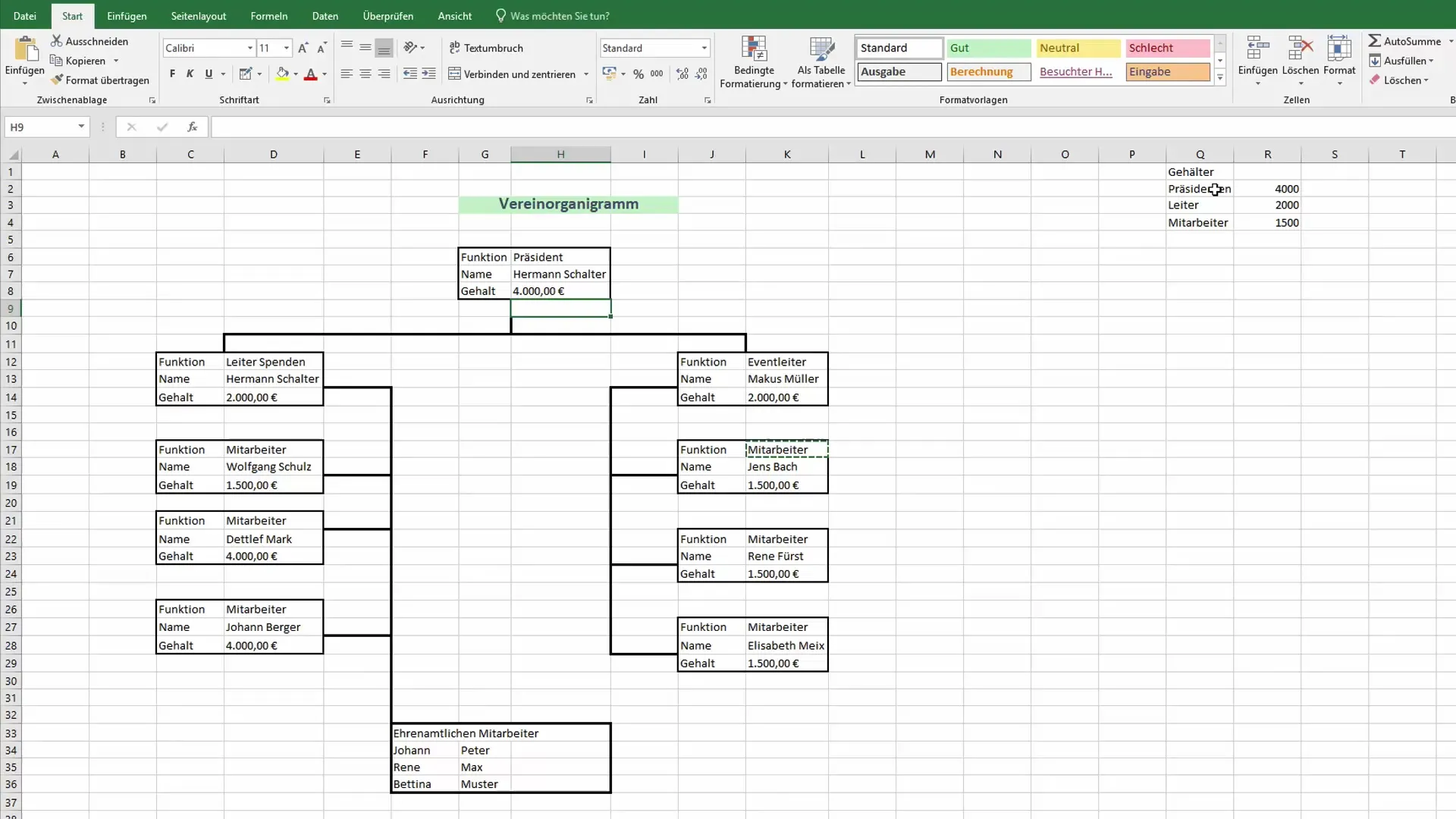Click the borders icon
The height and width of the screenshot is (819, 1456).
(245, 74)
